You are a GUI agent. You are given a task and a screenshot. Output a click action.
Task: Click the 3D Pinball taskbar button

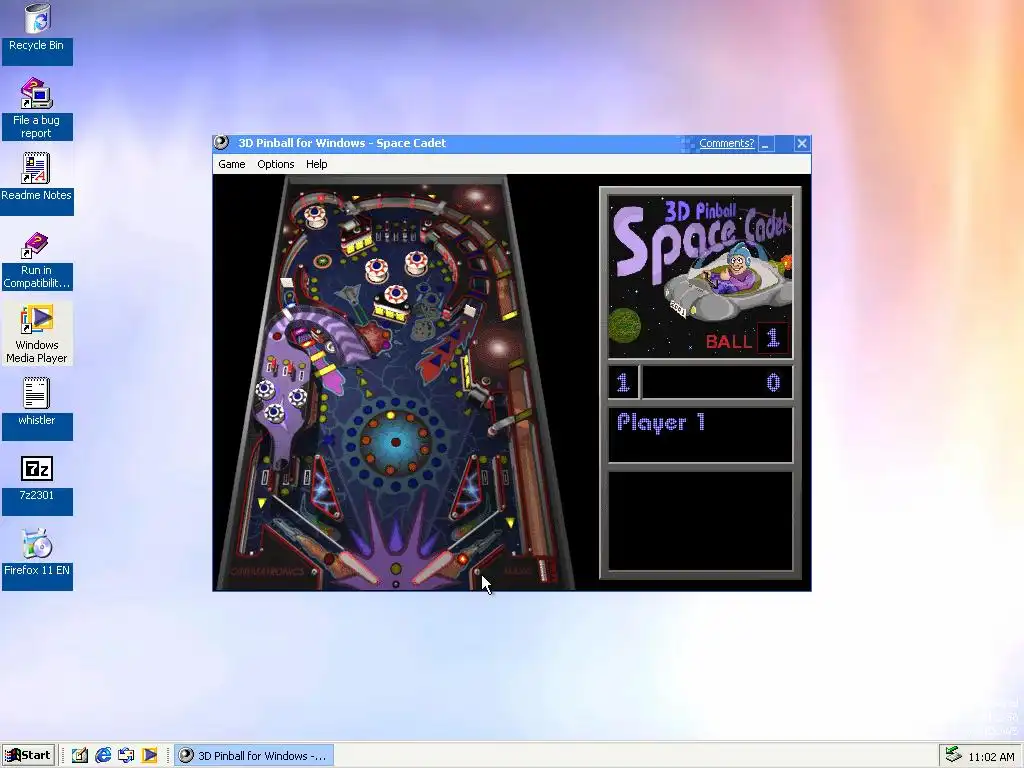[254, 756]
